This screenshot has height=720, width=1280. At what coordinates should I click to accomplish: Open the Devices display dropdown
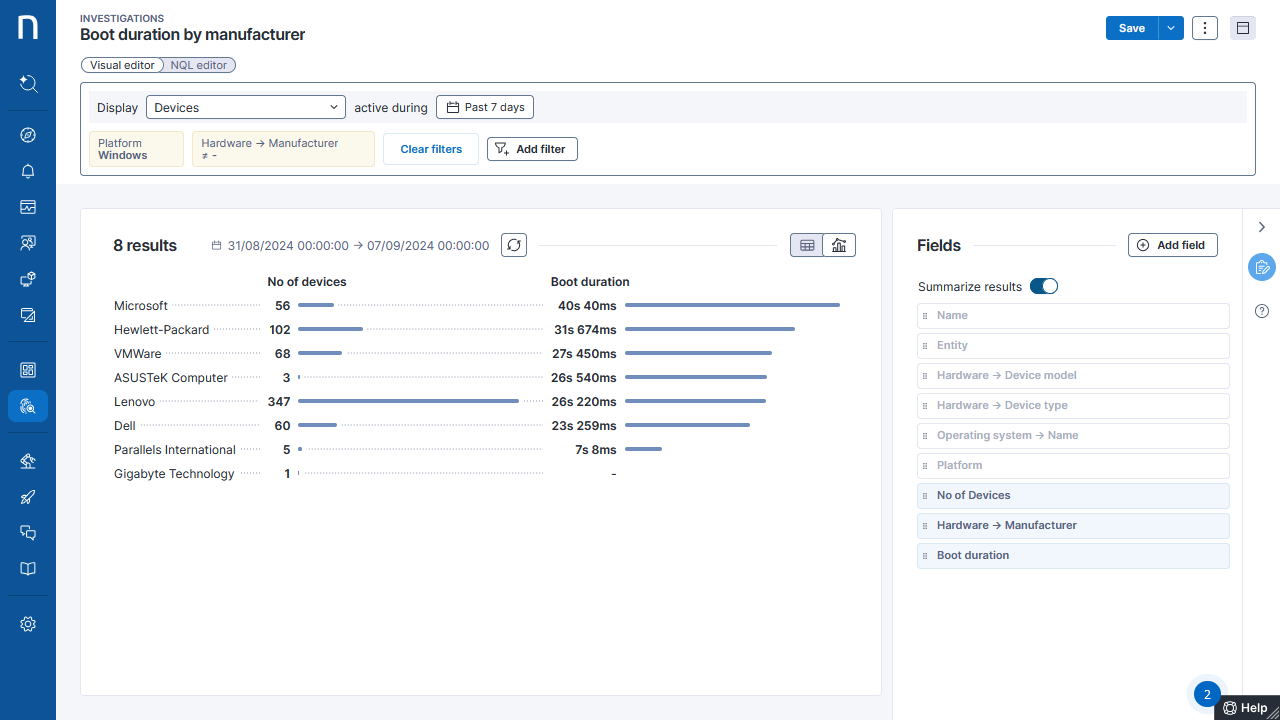point(246,107)
